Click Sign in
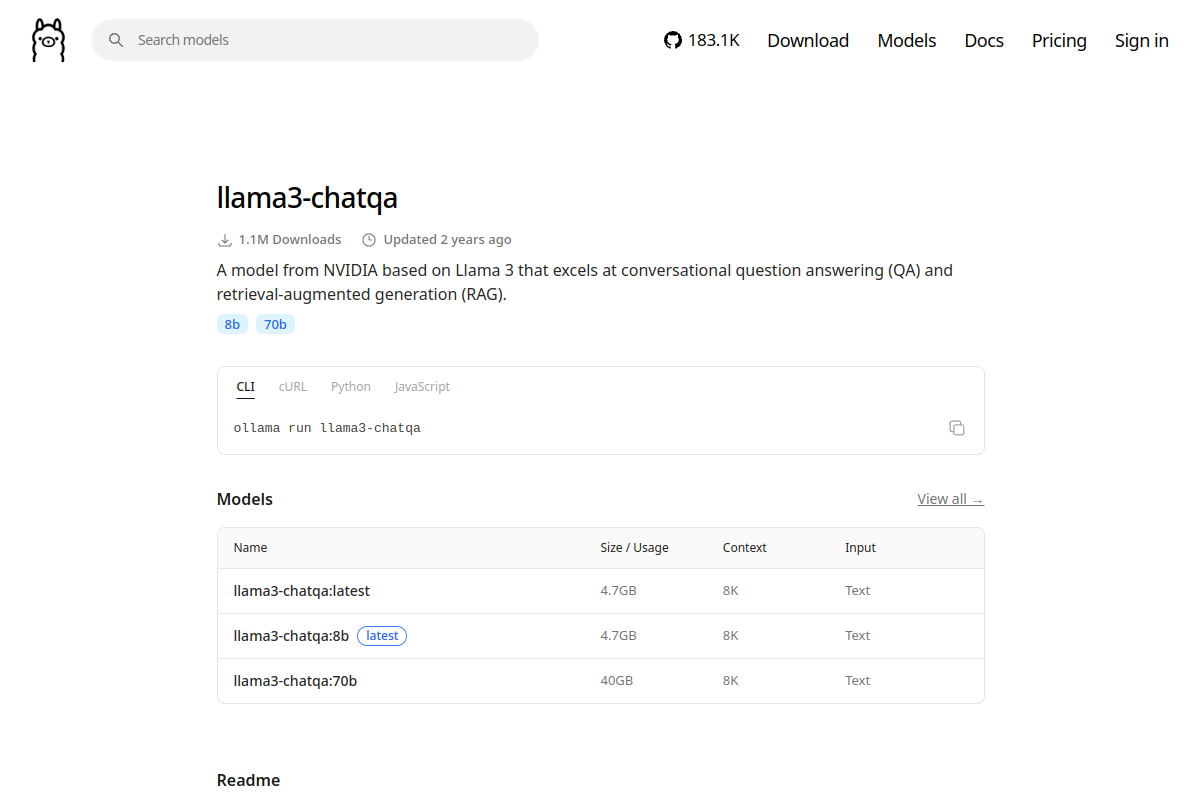Viewport: 1200px width, 800px height. [x=1142, y=40]
